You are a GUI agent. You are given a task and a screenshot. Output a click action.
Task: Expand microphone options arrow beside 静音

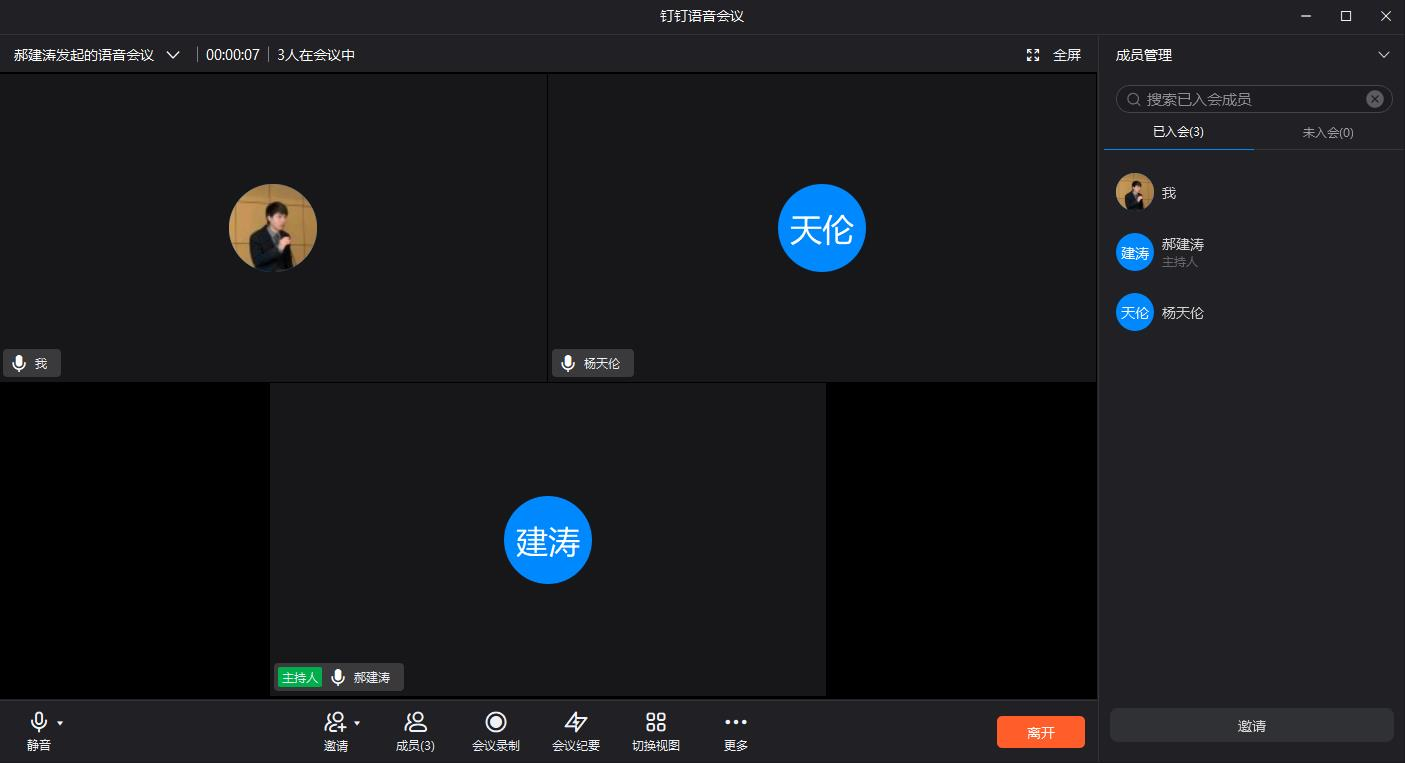click(x=60, y=723)
